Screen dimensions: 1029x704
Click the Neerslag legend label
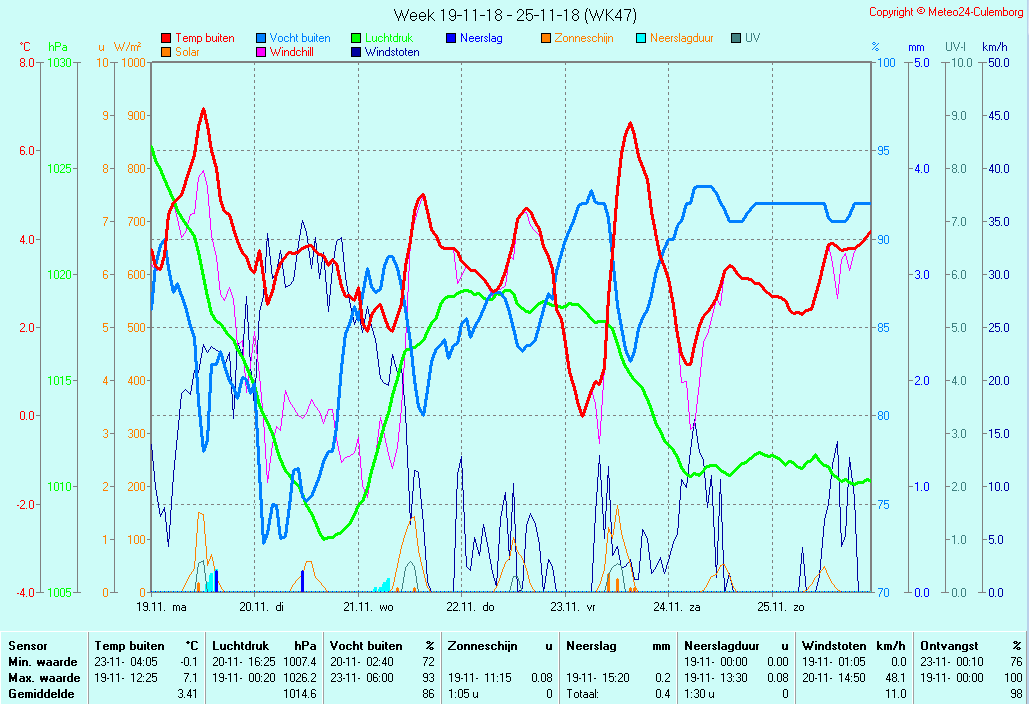[x=481, y=38]
